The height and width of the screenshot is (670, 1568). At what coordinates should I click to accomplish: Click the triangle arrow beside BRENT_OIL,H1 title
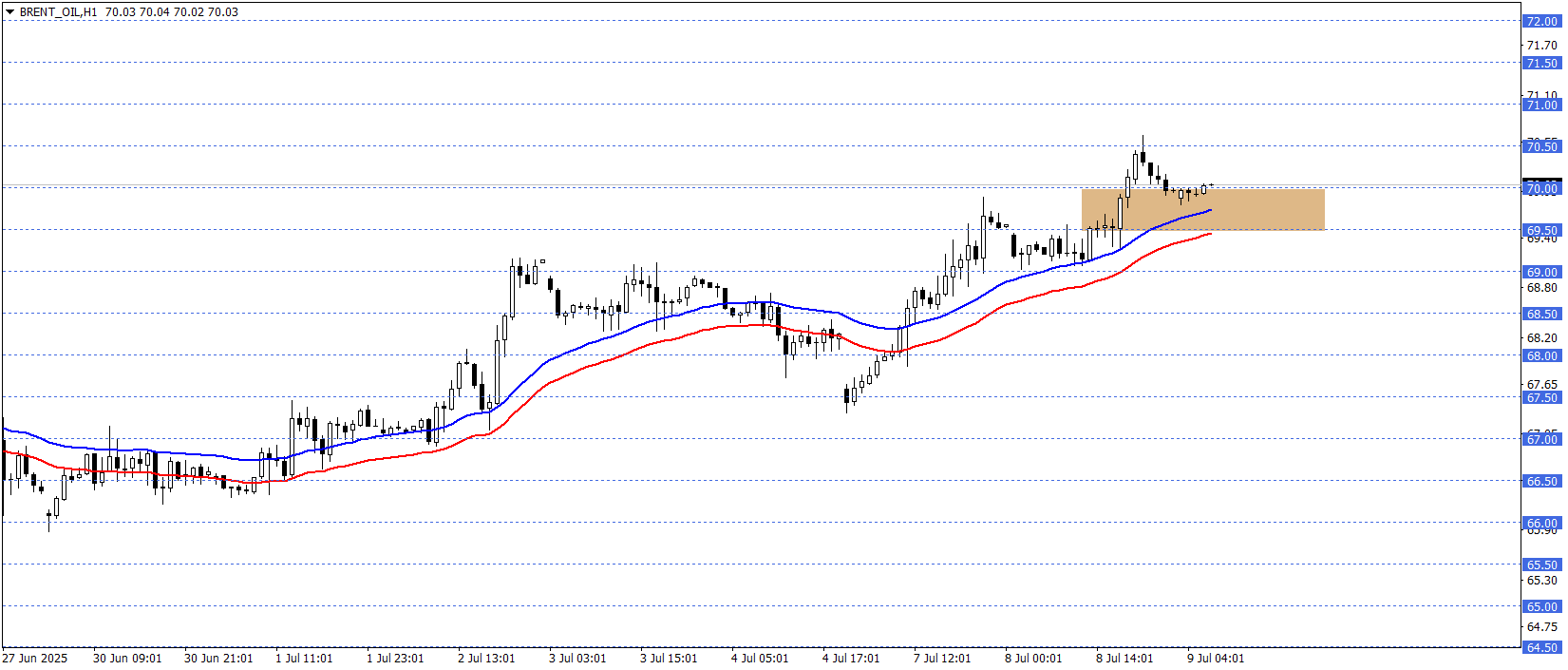(9, 12)
